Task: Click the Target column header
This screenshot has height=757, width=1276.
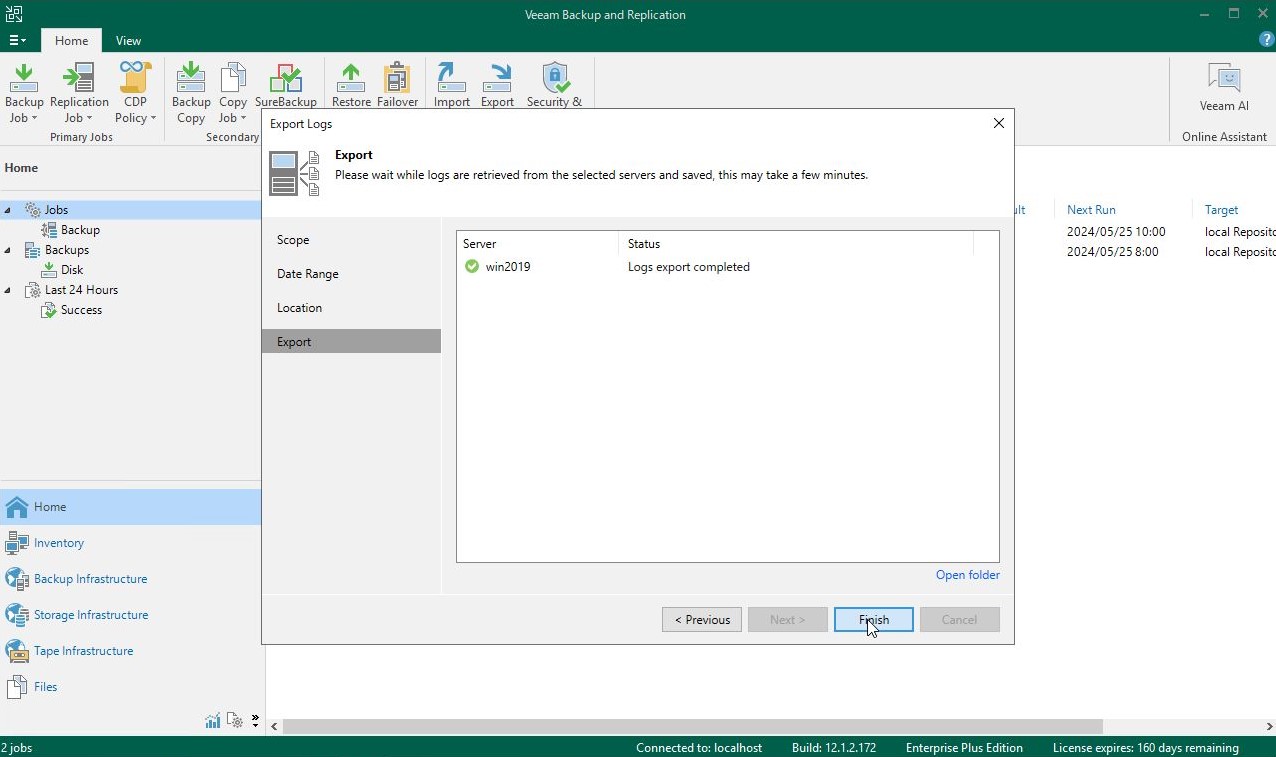Action: coord(1222,210)
